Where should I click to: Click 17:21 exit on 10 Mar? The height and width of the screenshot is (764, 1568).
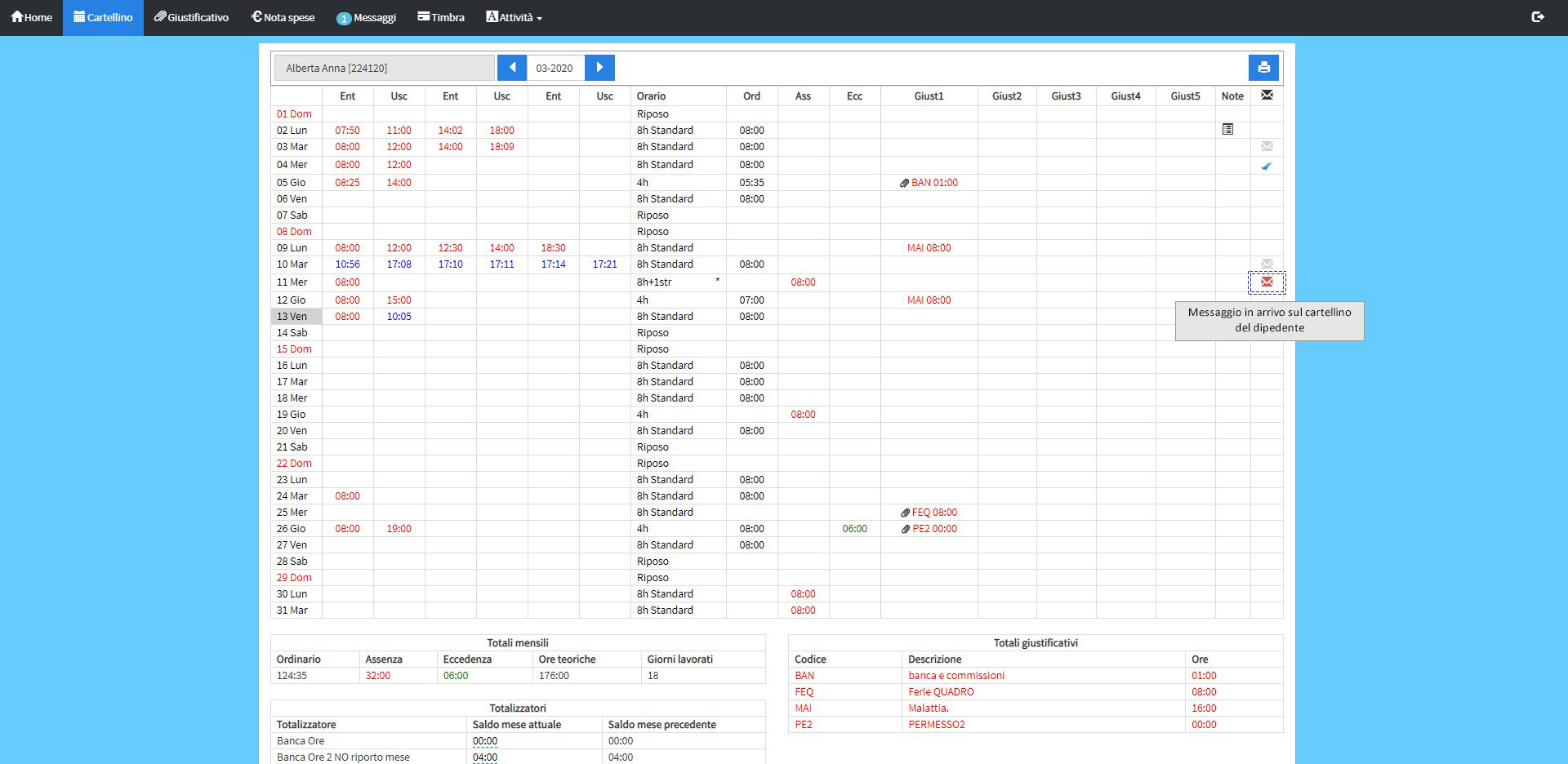604,264
